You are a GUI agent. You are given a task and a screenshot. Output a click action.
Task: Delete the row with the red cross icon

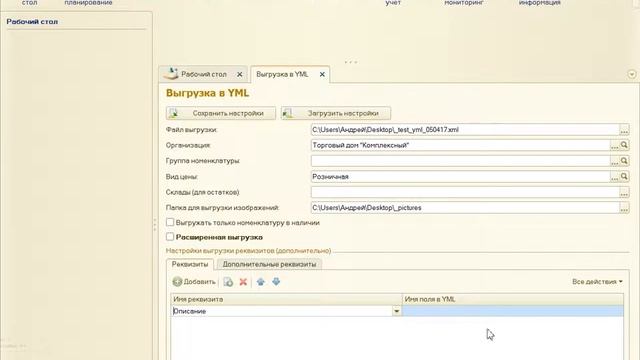coord(243,282)
